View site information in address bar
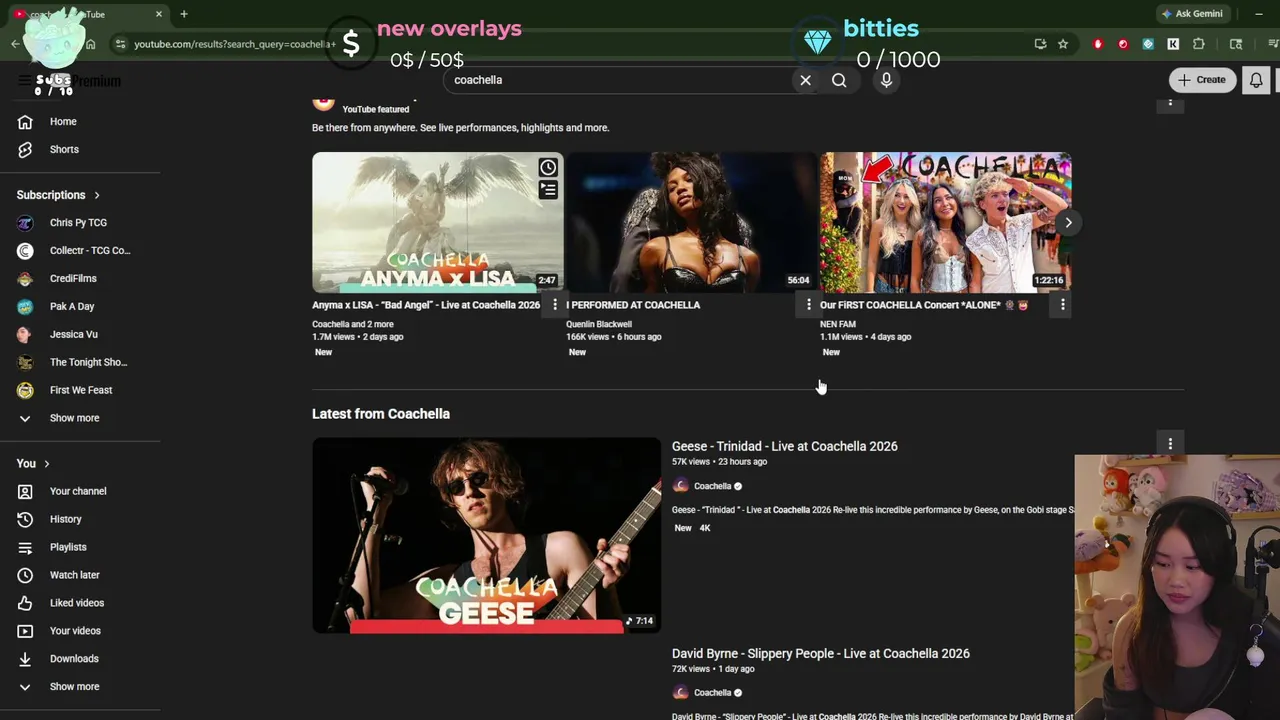This screenshot has width=1280, height=720. coord(120,44)
